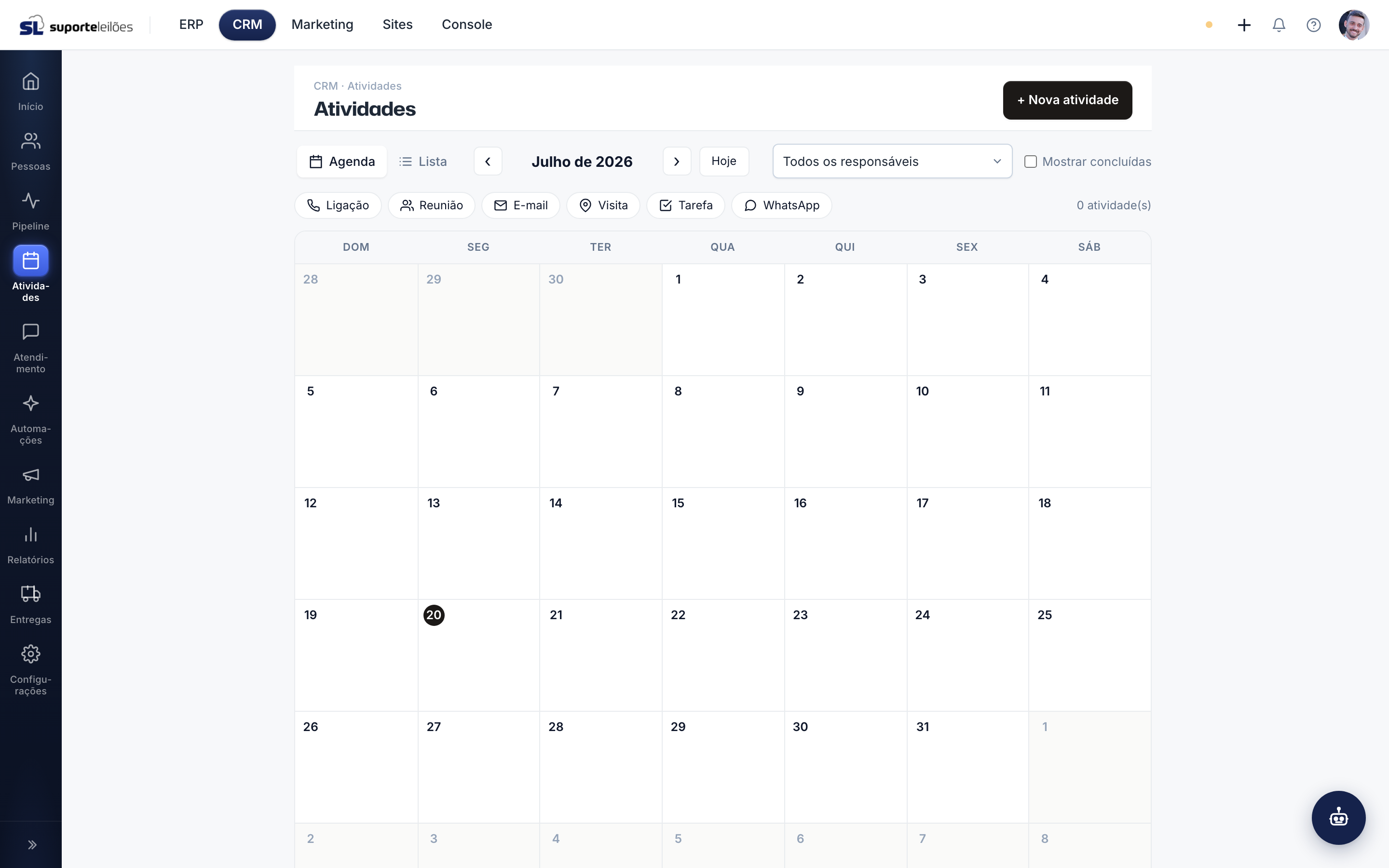1389x868 pixels.
Task: Open notifications bell icon
Action: (1279, 25)
